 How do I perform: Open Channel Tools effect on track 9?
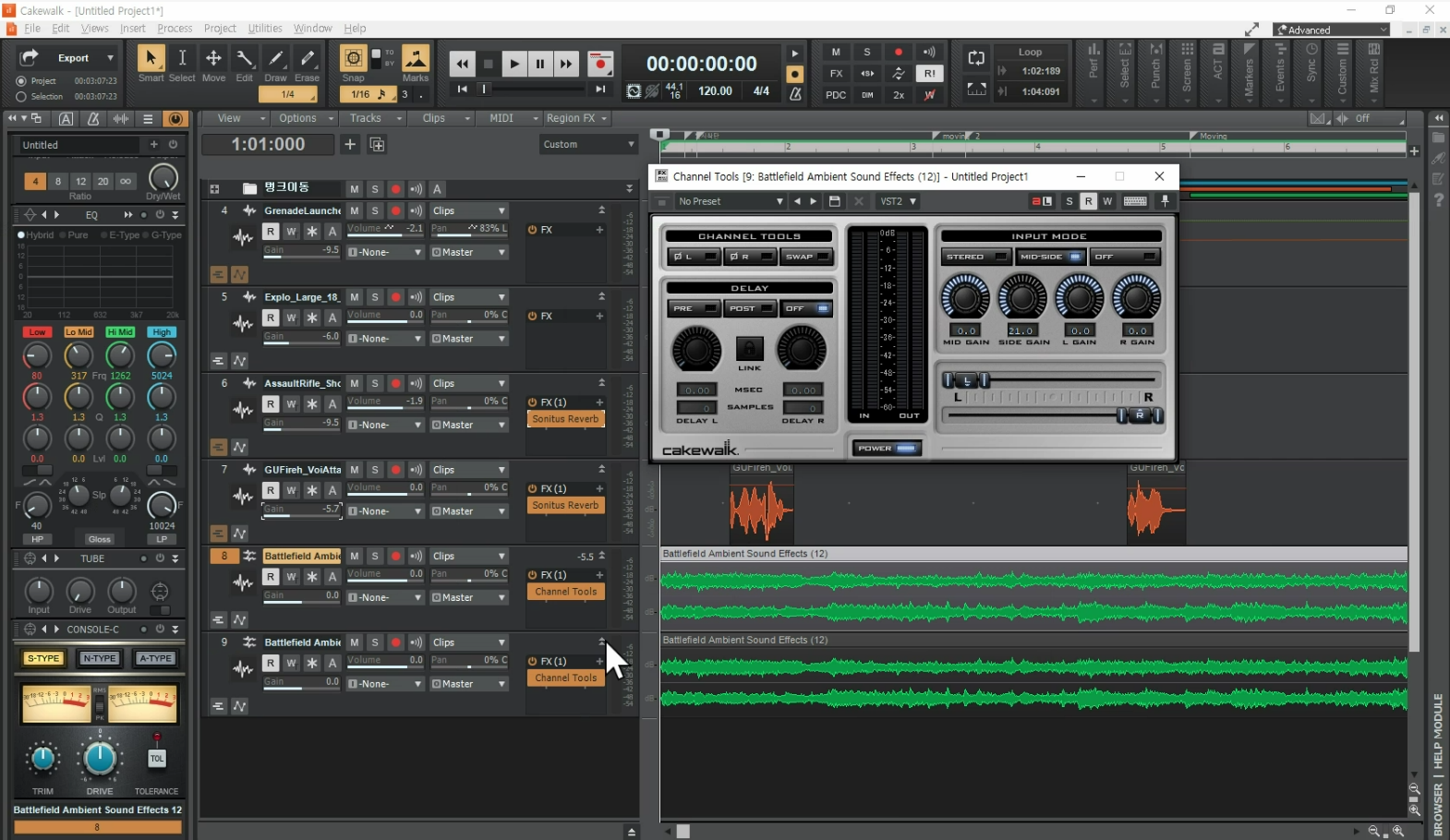pos(565,678)
